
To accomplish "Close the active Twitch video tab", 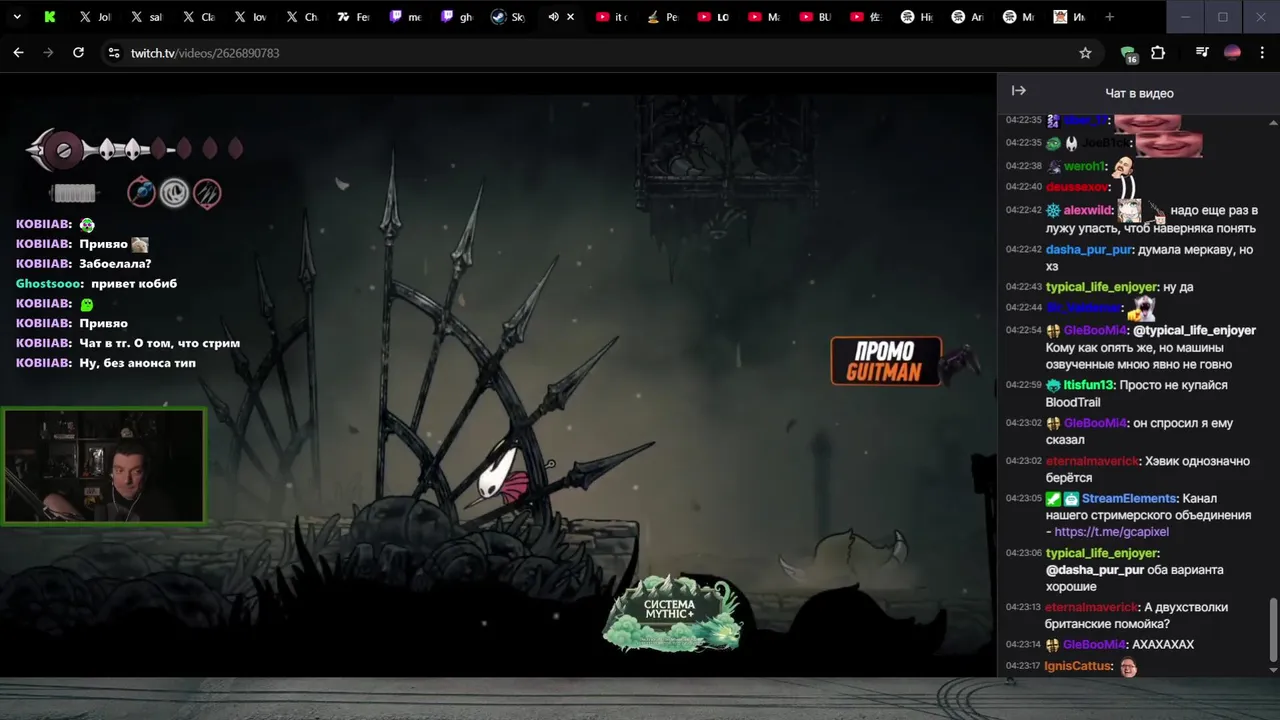I will coord(571,17).
